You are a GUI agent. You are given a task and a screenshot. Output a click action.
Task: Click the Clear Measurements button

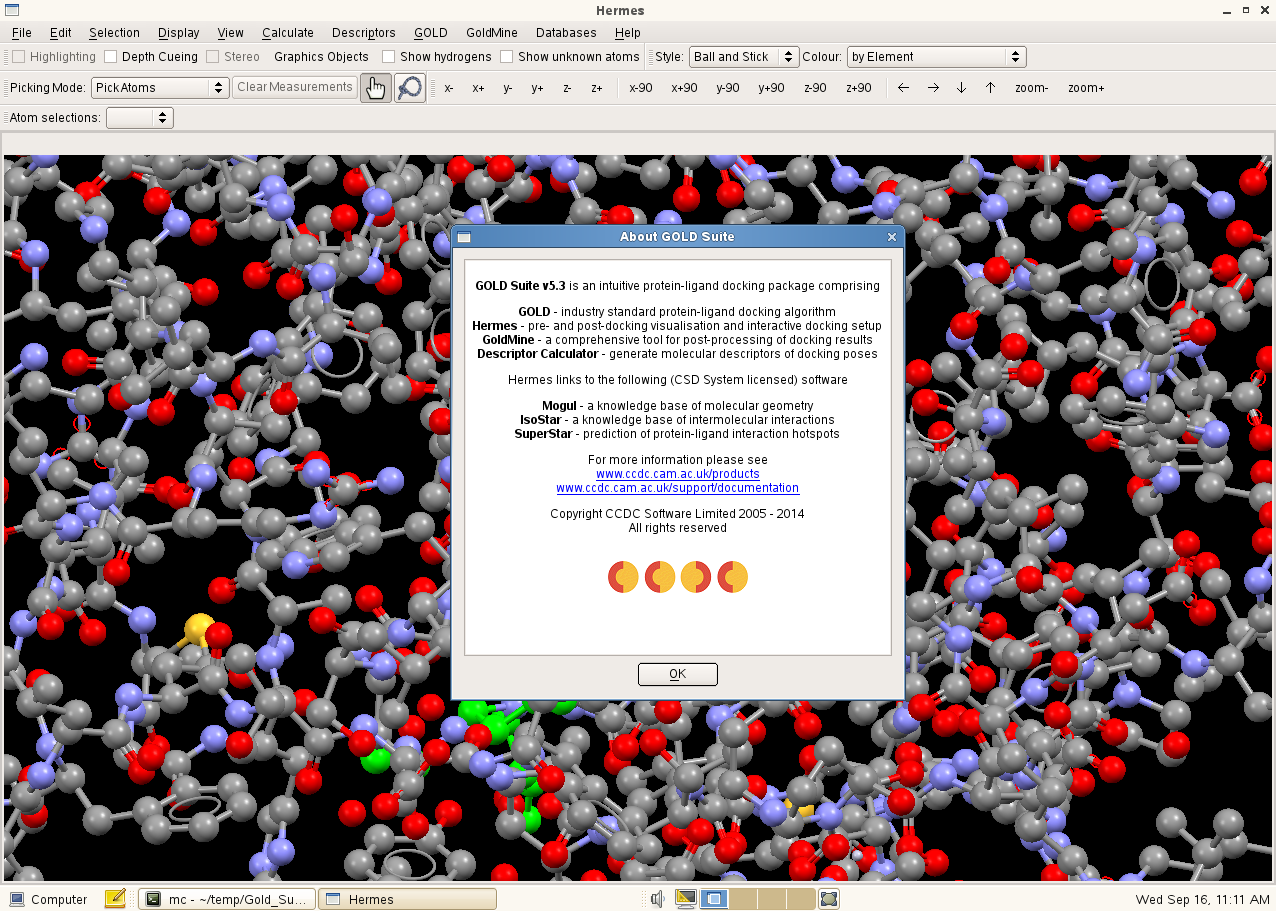[295, 87]
